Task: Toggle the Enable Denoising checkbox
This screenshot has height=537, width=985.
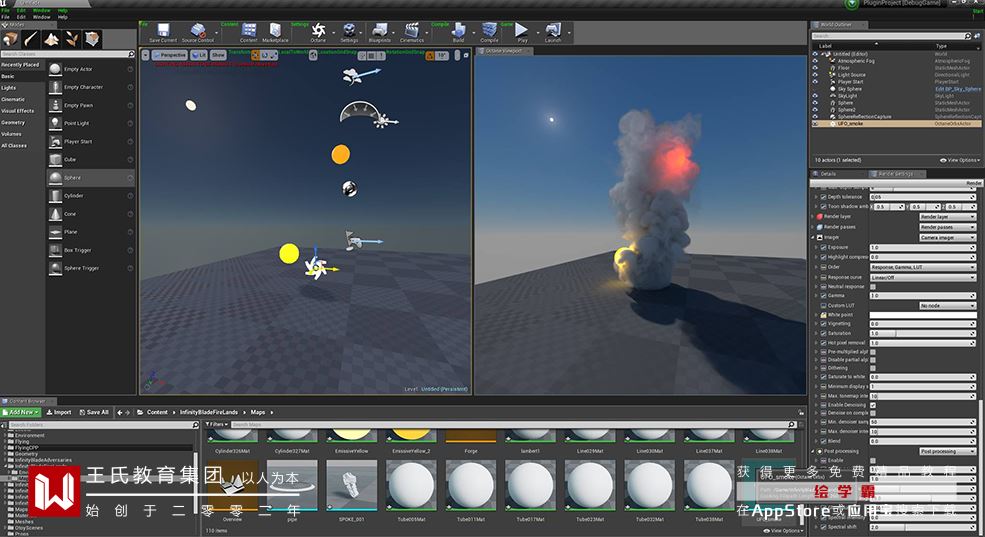Action: pos(873,405)
